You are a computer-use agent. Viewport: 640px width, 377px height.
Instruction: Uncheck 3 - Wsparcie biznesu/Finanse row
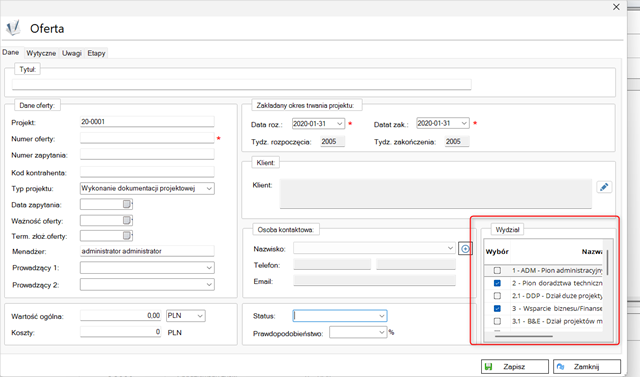[x=497, y=308]
